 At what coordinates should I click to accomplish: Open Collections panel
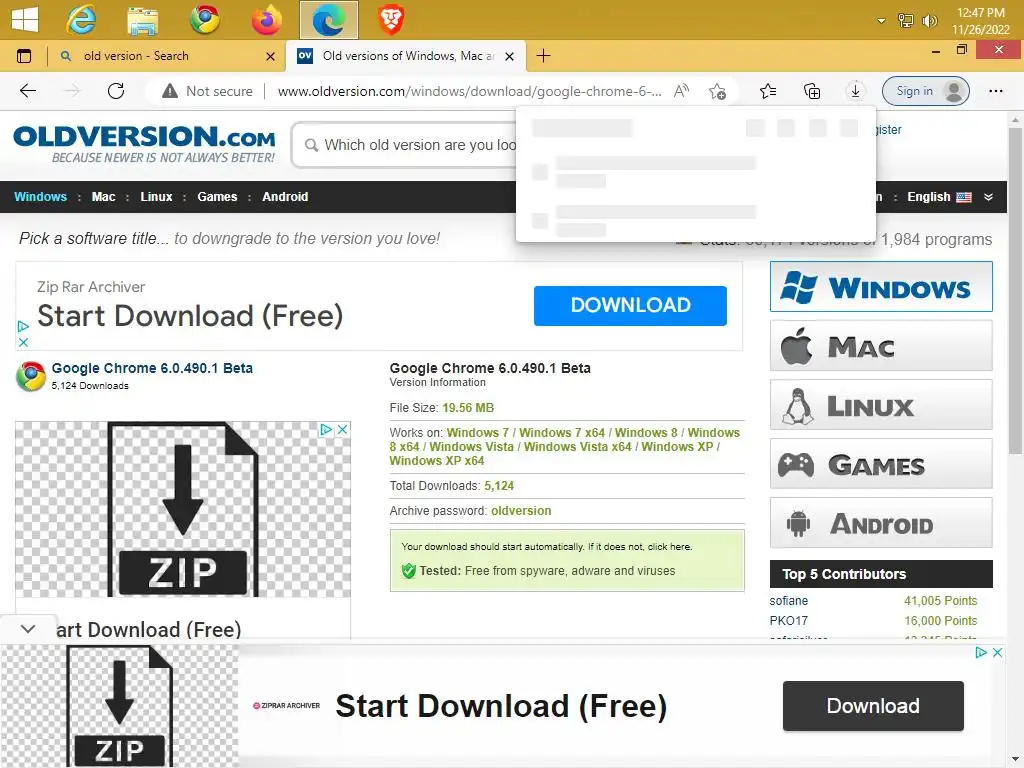812,91
